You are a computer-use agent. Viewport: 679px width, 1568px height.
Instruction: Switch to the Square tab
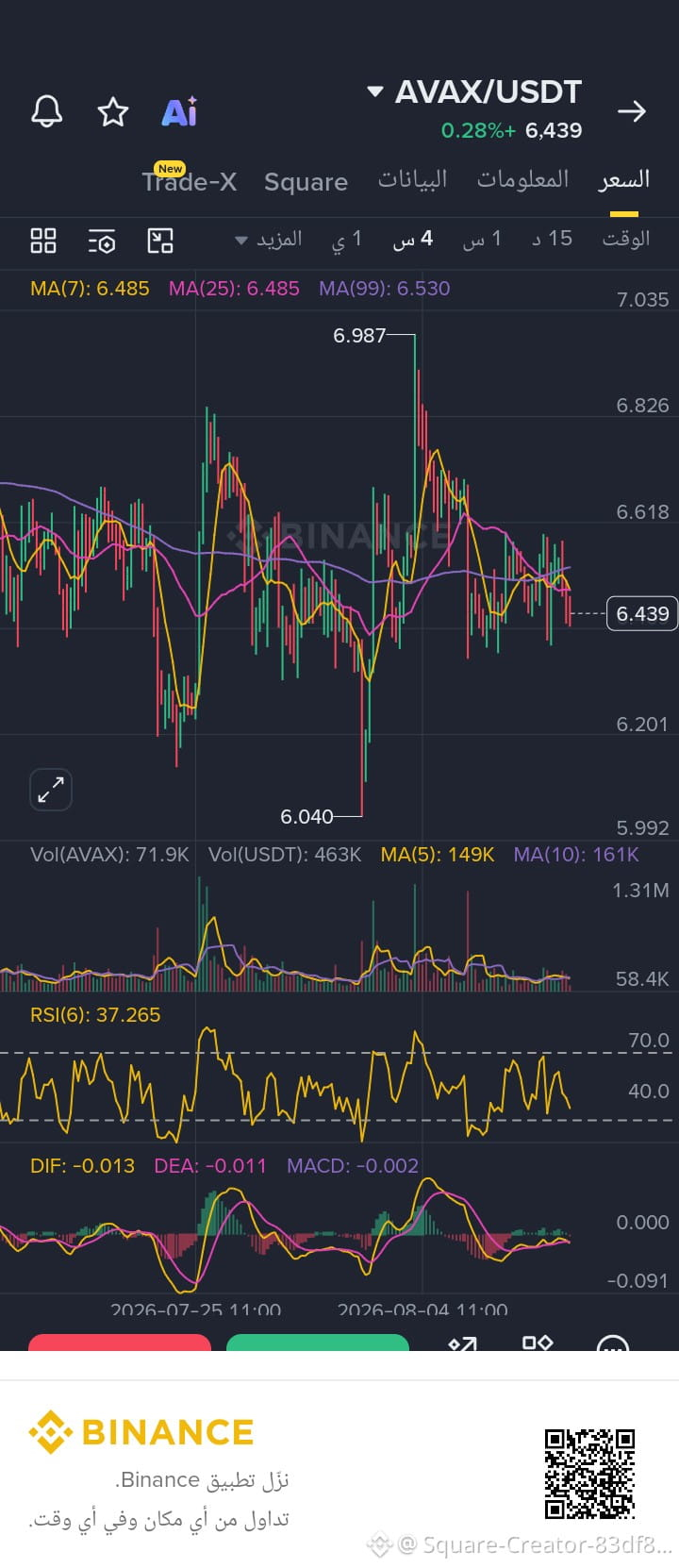coord(306,181)
